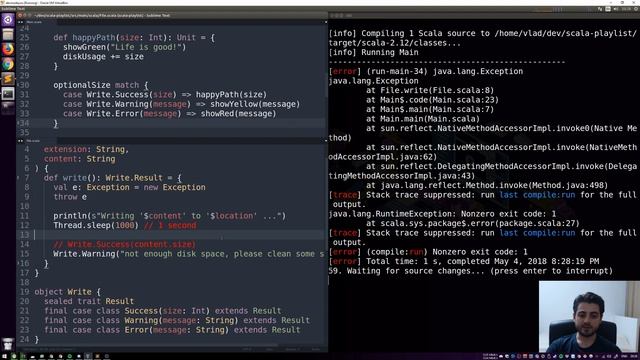Click 'optionalSize match {' line
The height and width of the screenshot is (360, 640).
point(101,85)
